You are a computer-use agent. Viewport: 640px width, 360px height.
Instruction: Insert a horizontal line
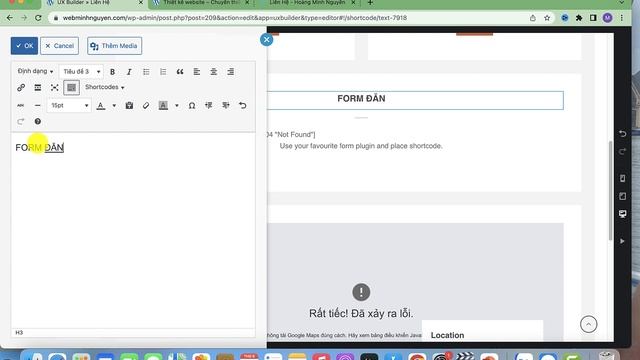[x=38, y=105]
